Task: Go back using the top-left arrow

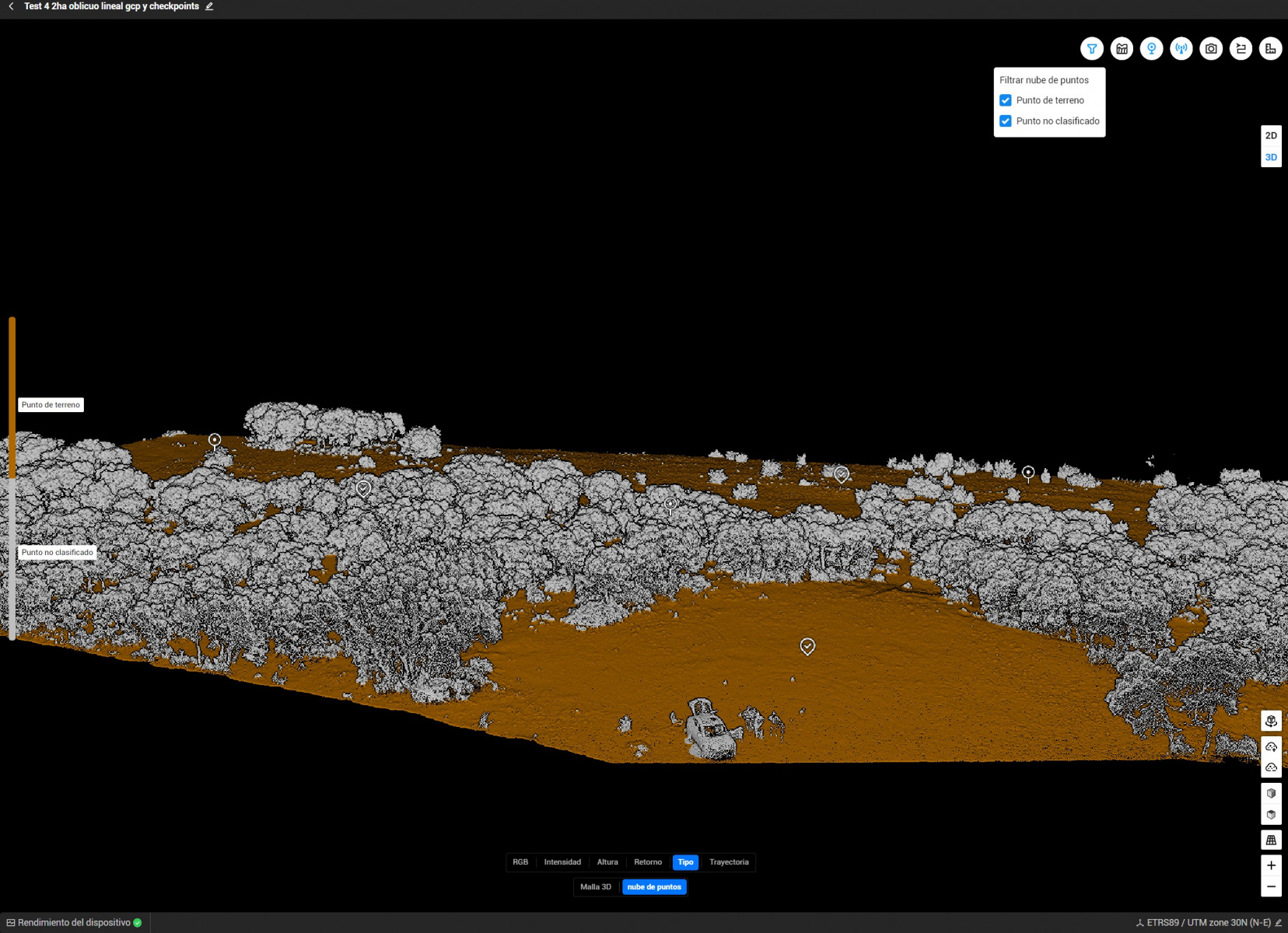Action: tap(11, 6)
